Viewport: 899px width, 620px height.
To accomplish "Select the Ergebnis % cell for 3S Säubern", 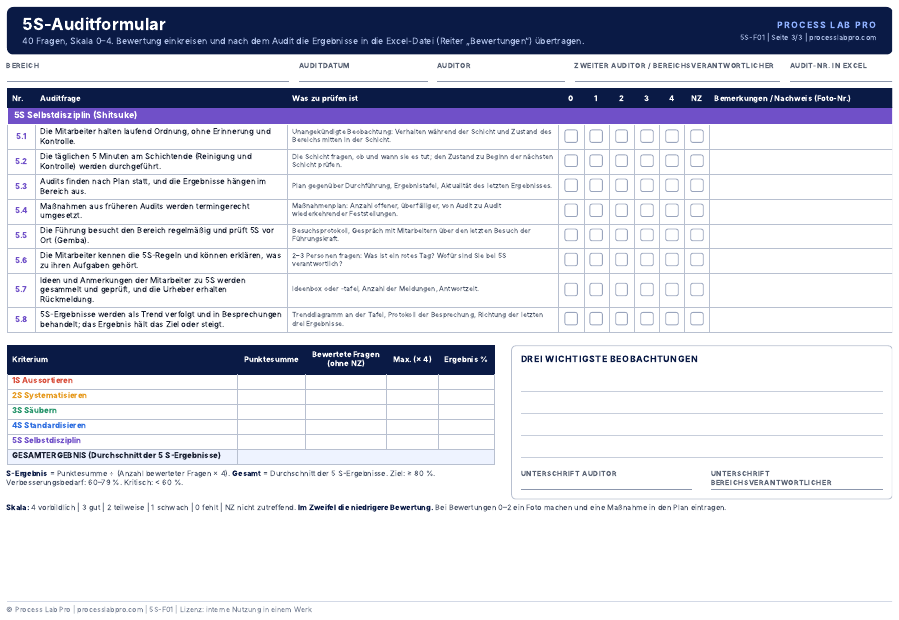I will tap(466, 411).
